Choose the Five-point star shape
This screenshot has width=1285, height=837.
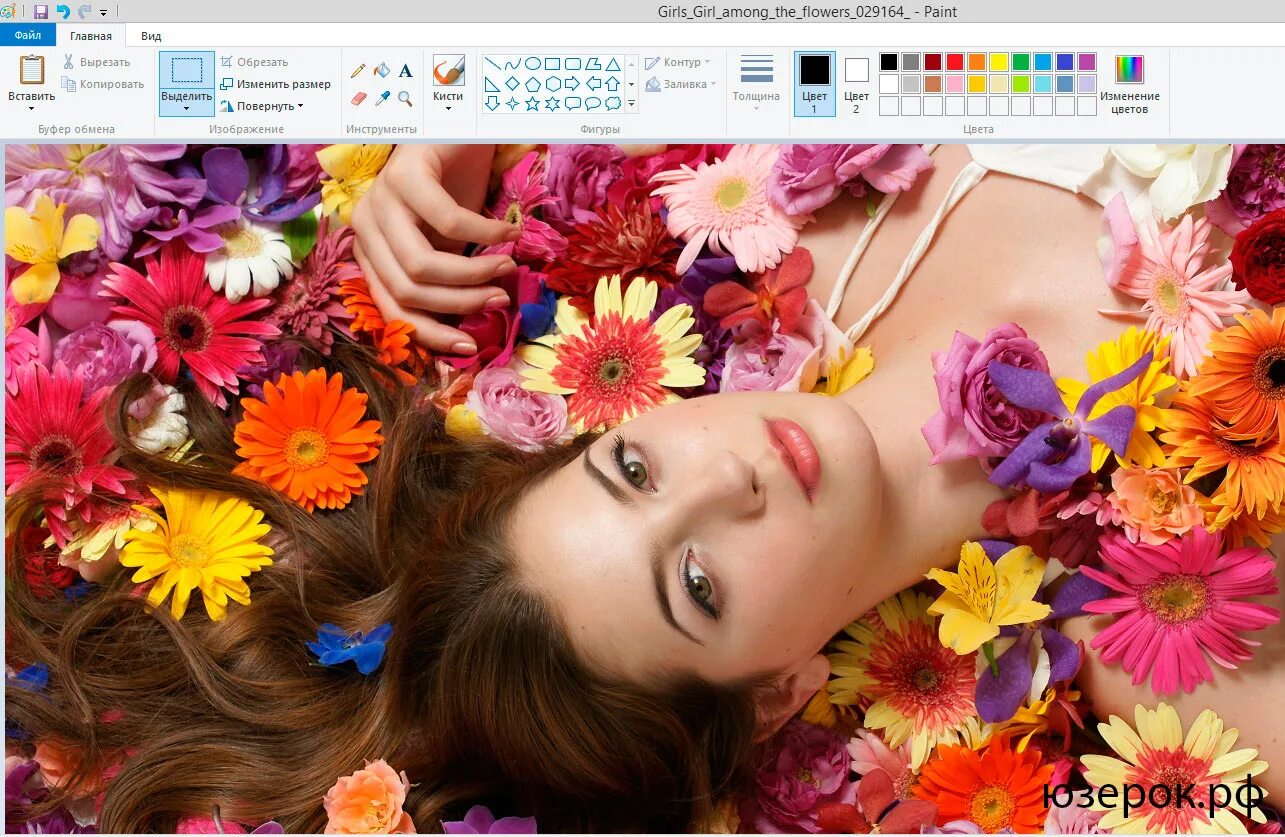pyautogui.click(x=532, y=103)
